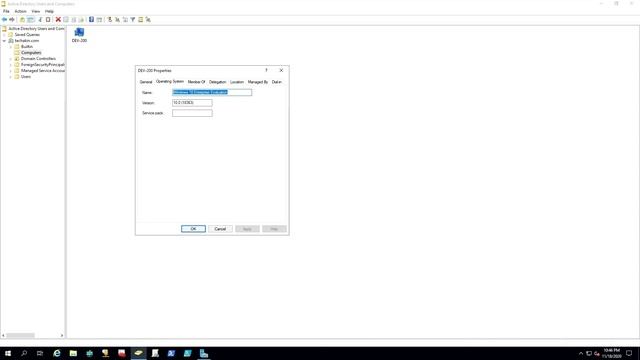Click tree pane scrollbar left arrow
The height and width of the screenshot is (360, 640).
click(x=3, y=336)
